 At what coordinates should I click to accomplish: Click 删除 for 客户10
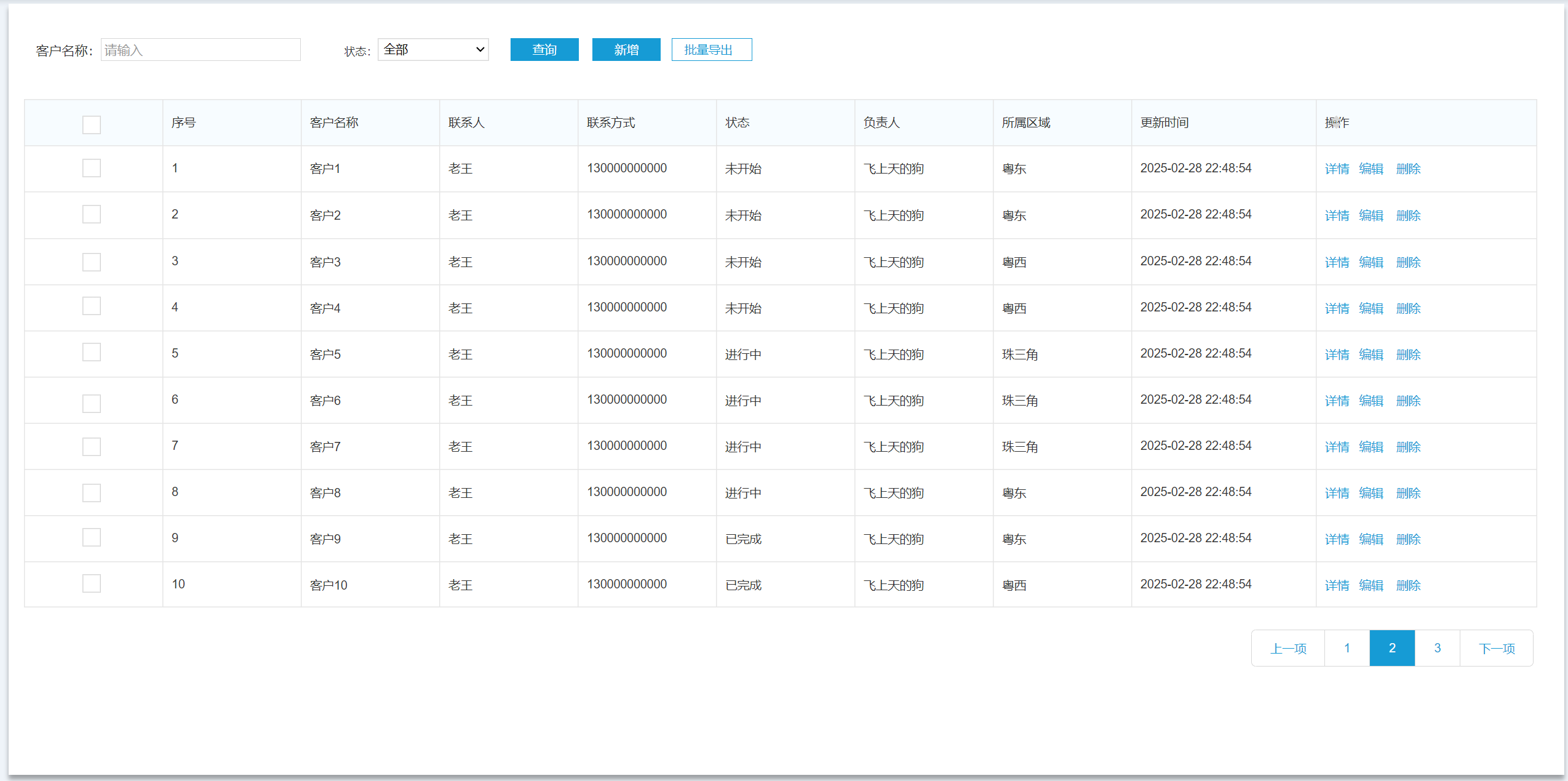(1408, 585)
